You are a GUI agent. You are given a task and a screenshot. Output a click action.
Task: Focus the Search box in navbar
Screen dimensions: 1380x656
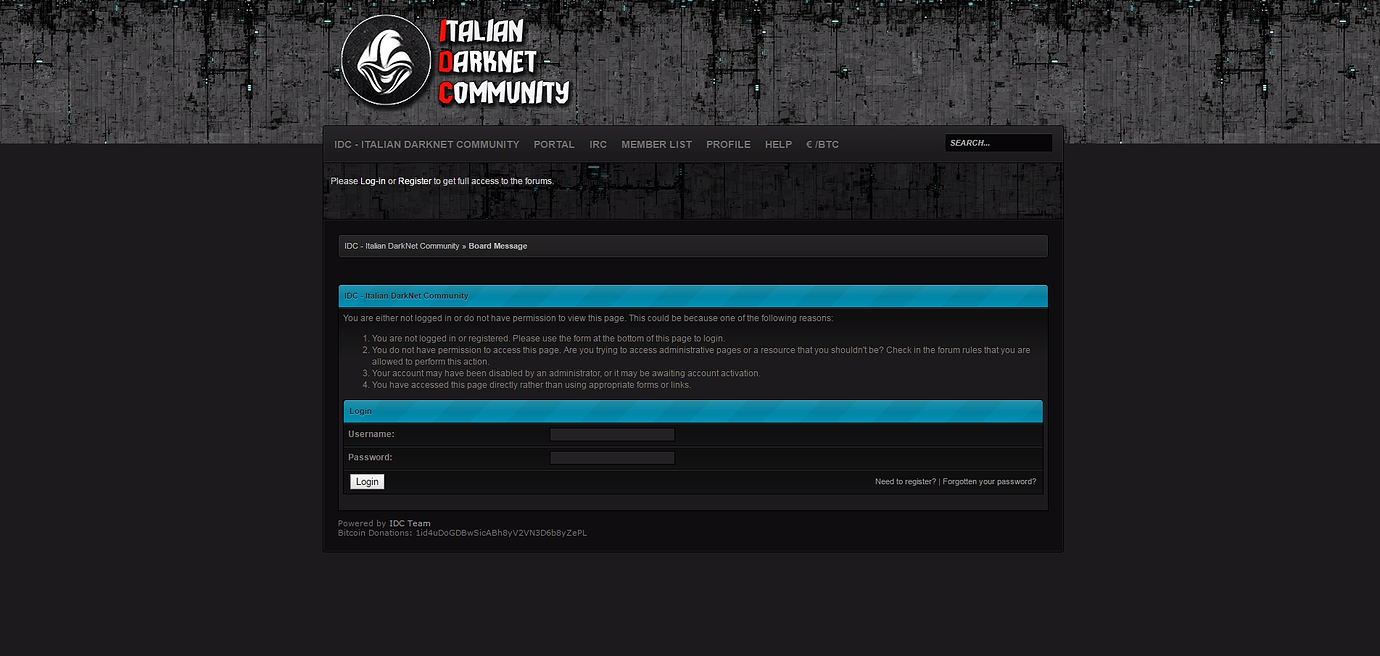coord(998,143)
